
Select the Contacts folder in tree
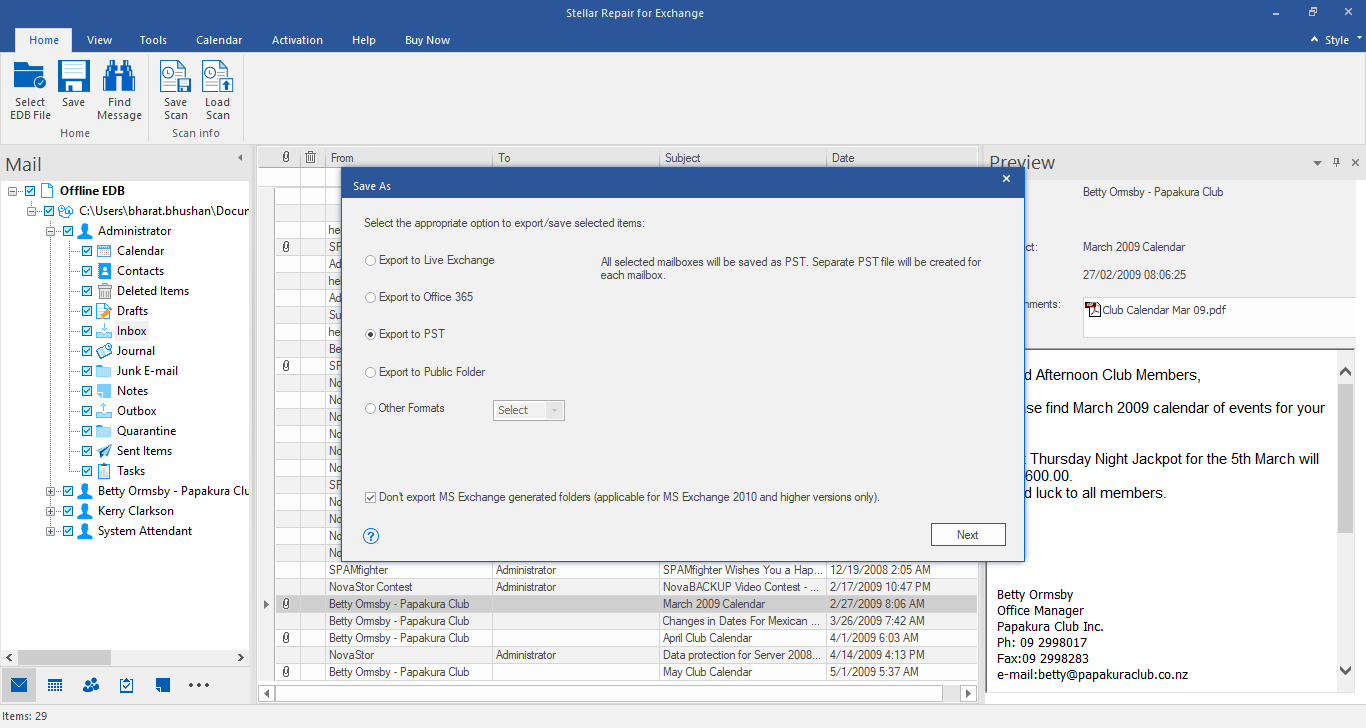(x=140, y=271)
